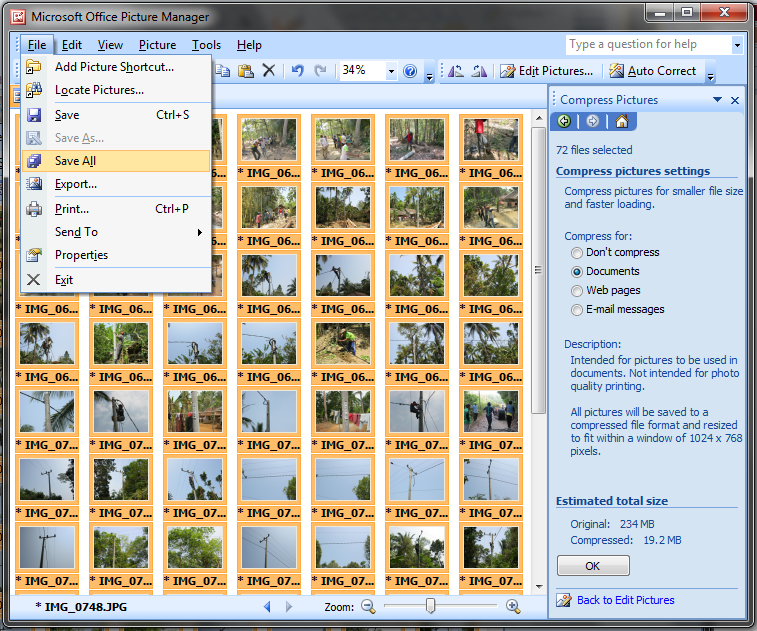Click the Print printer icon
The height and width of the screenshot is (631, 757).
33,209
